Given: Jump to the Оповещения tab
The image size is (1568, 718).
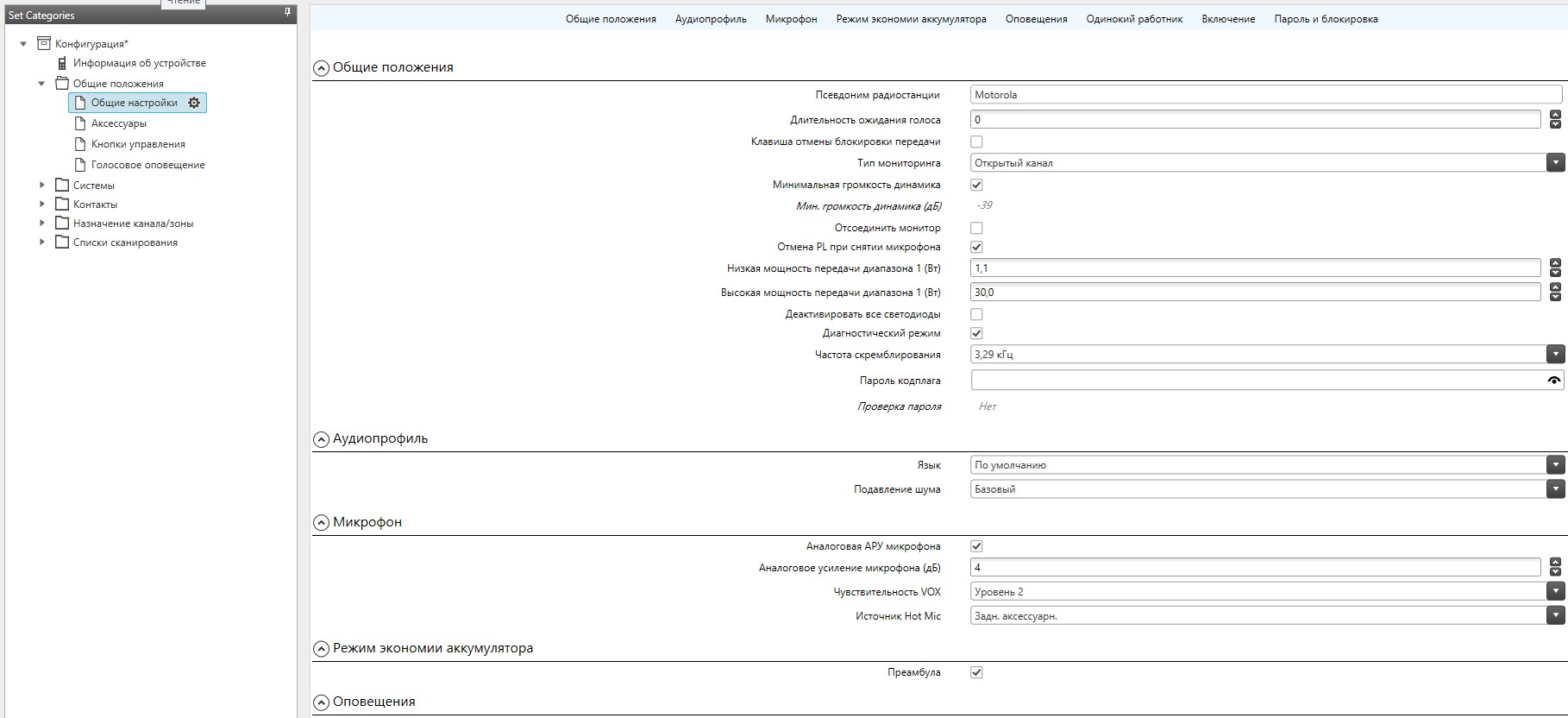Looking at the screenshot, I should (x=1036, y=19).
